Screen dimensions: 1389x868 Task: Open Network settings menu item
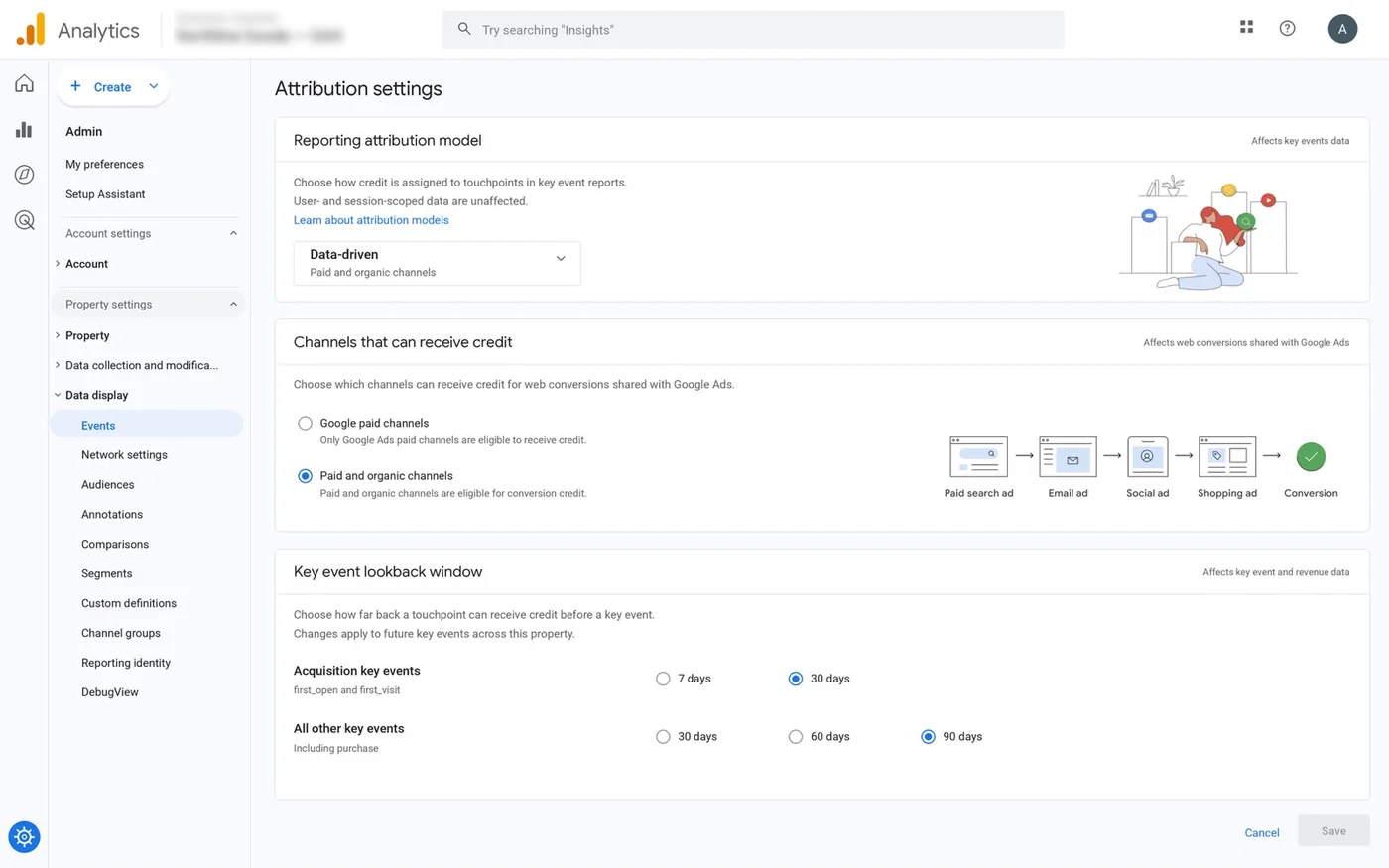click(x=124, y=455)
